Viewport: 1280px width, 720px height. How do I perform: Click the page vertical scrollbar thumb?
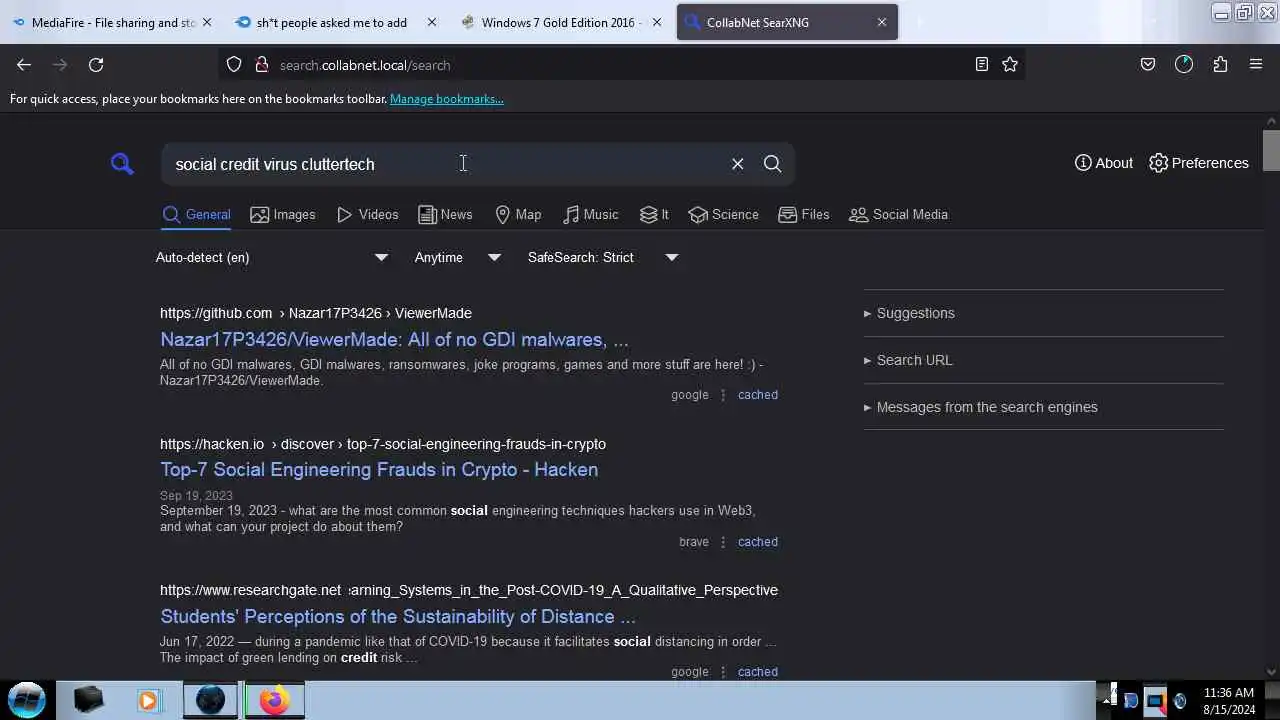tap(1271, 150)
